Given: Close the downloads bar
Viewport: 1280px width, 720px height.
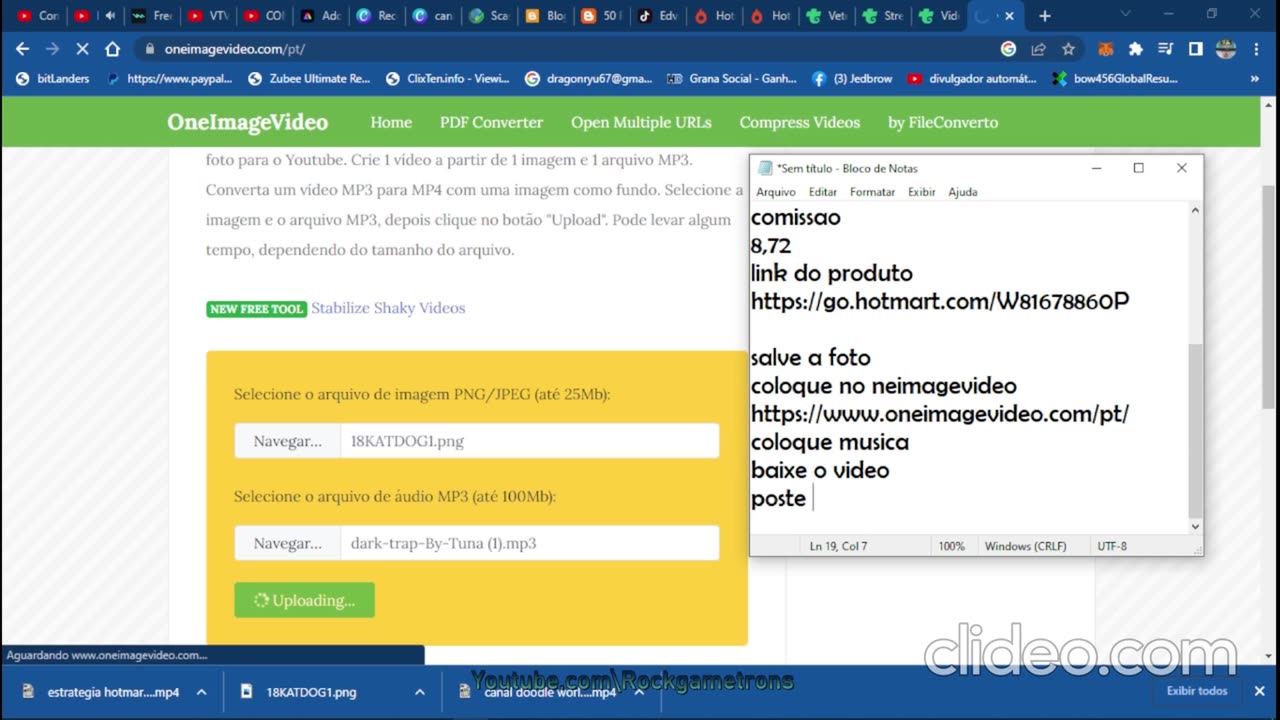Looking at the screenshot, I should 1259,691.
